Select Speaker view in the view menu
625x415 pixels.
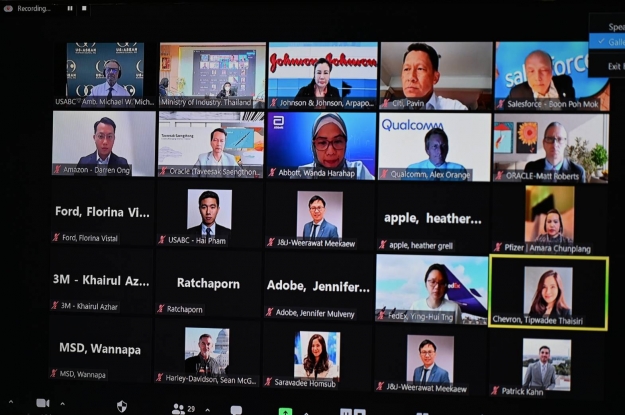coord(607,27)
